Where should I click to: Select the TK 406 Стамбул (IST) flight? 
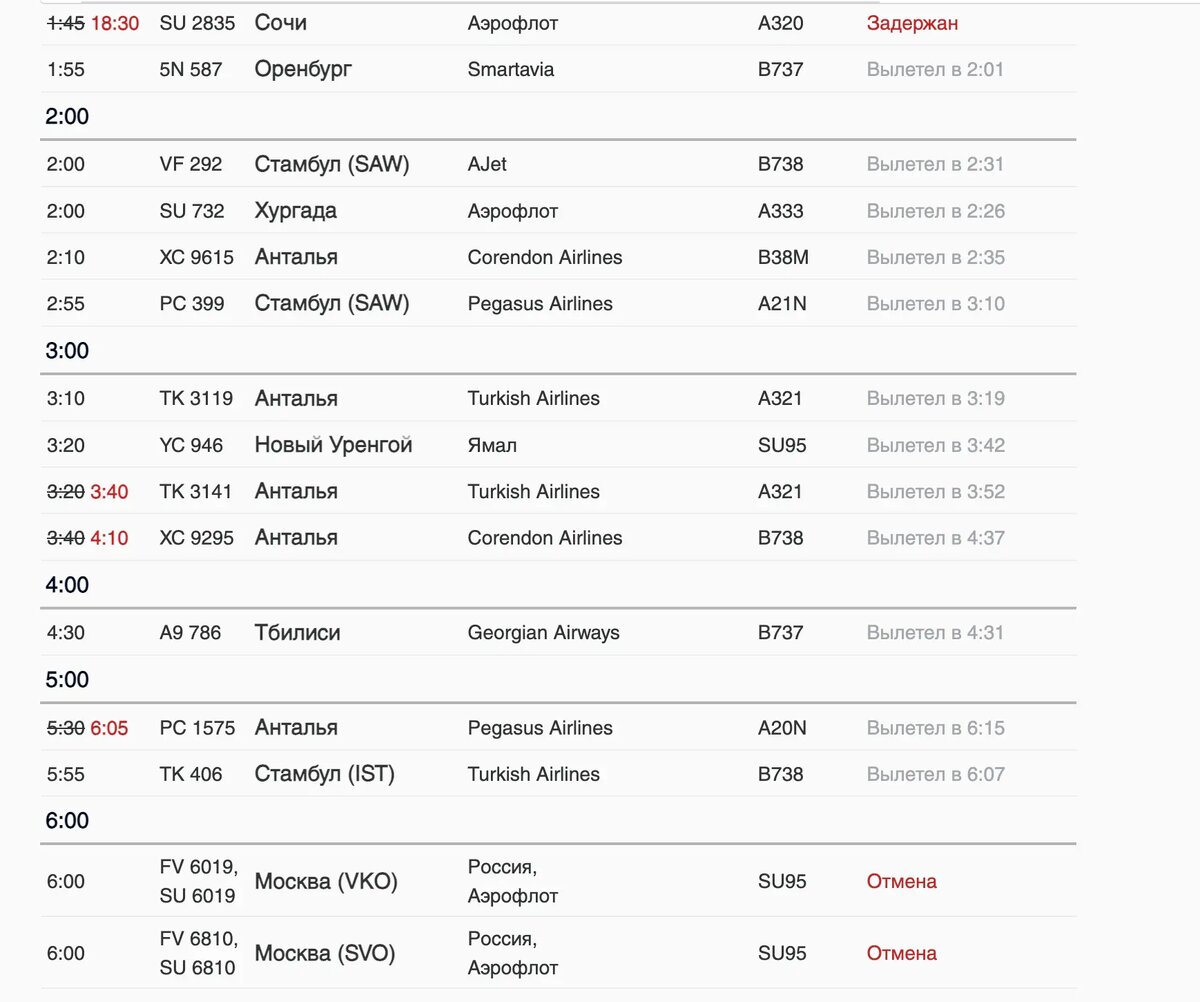point(559,774)
